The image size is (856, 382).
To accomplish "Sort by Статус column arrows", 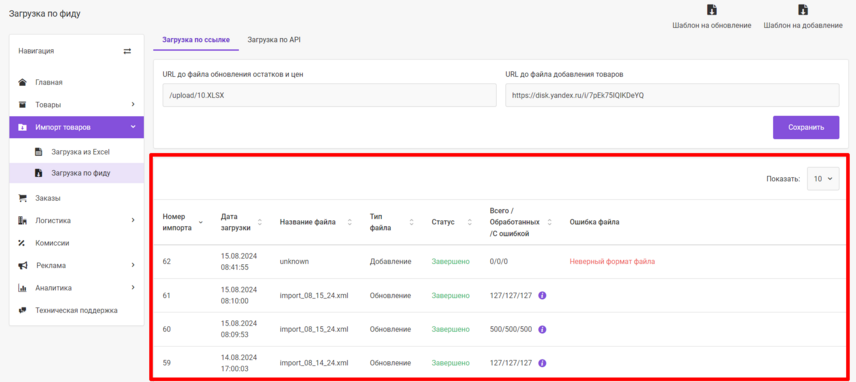I will click(x=469, y=222).
